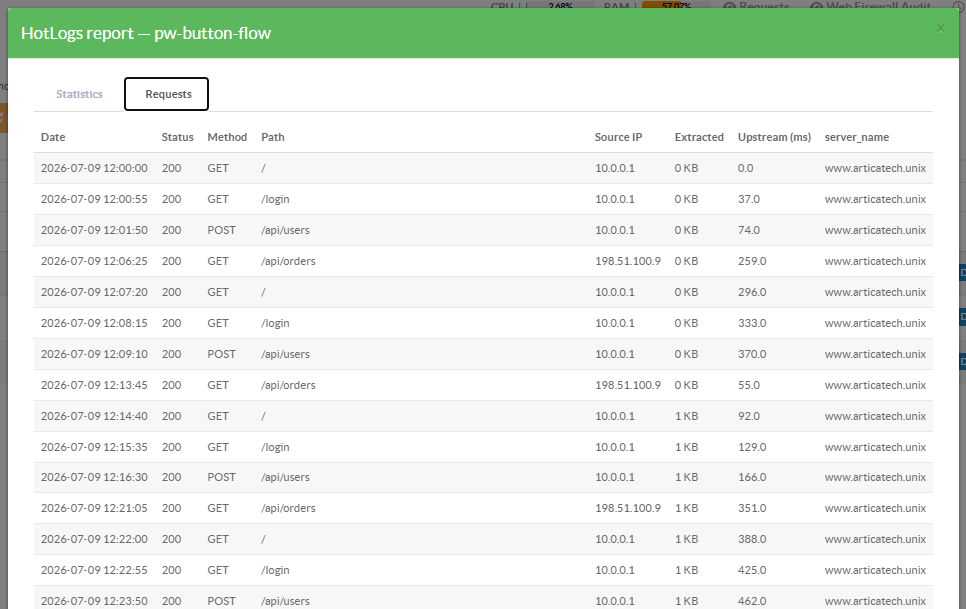Click status 200 in 12:22:00 row
The image size is (966, 609).
pyautogui.click(x=171, y=539)
